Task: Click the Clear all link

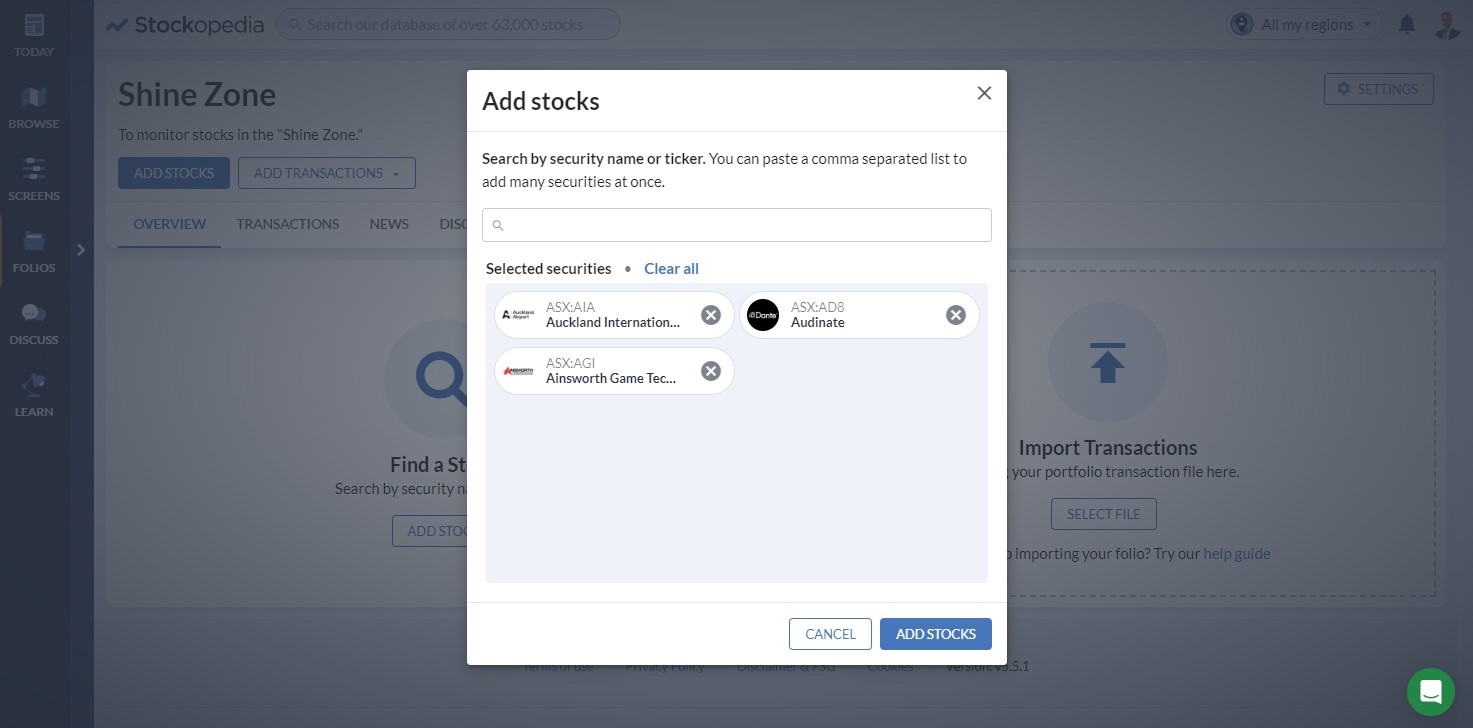Action: [x=671, y=268]
